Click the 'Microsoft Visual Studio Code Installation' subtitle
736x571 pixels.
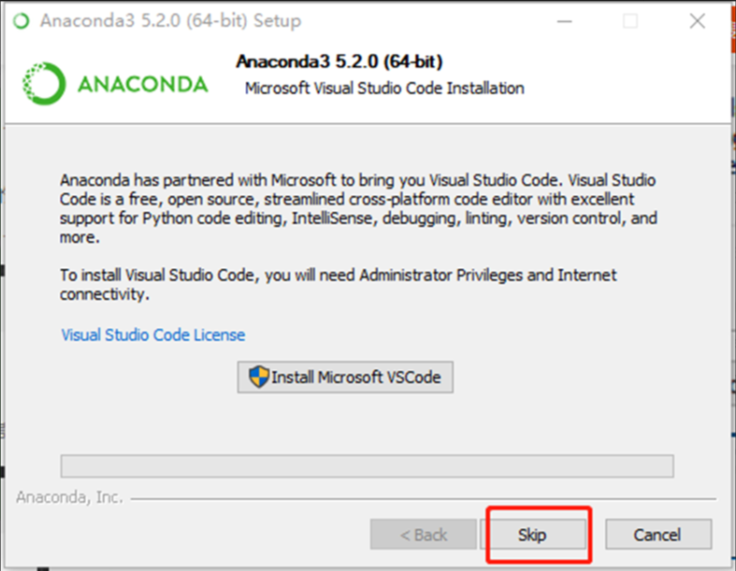coord(384,88)
